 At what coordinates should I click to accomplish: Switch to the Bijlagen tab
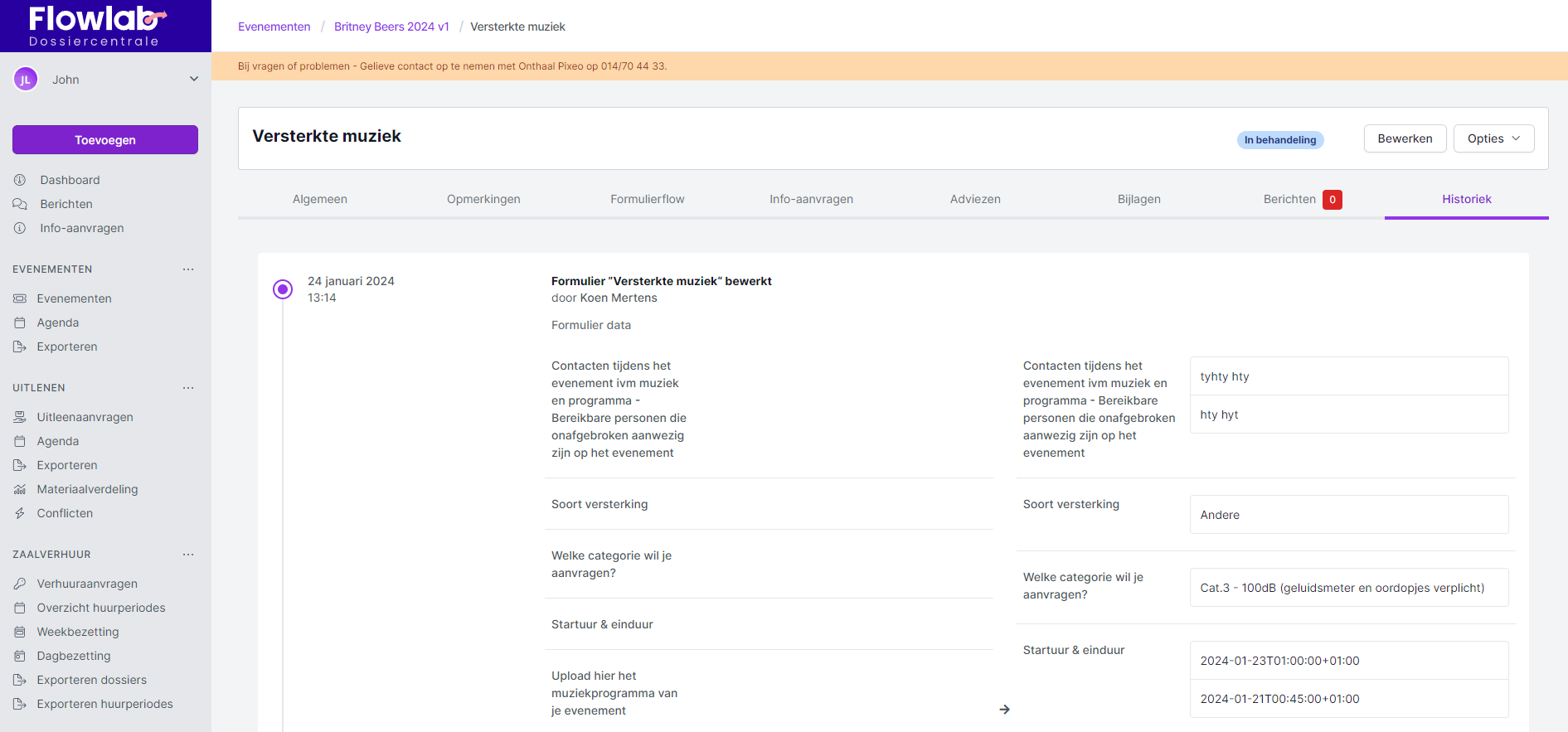click(1138, 199)
